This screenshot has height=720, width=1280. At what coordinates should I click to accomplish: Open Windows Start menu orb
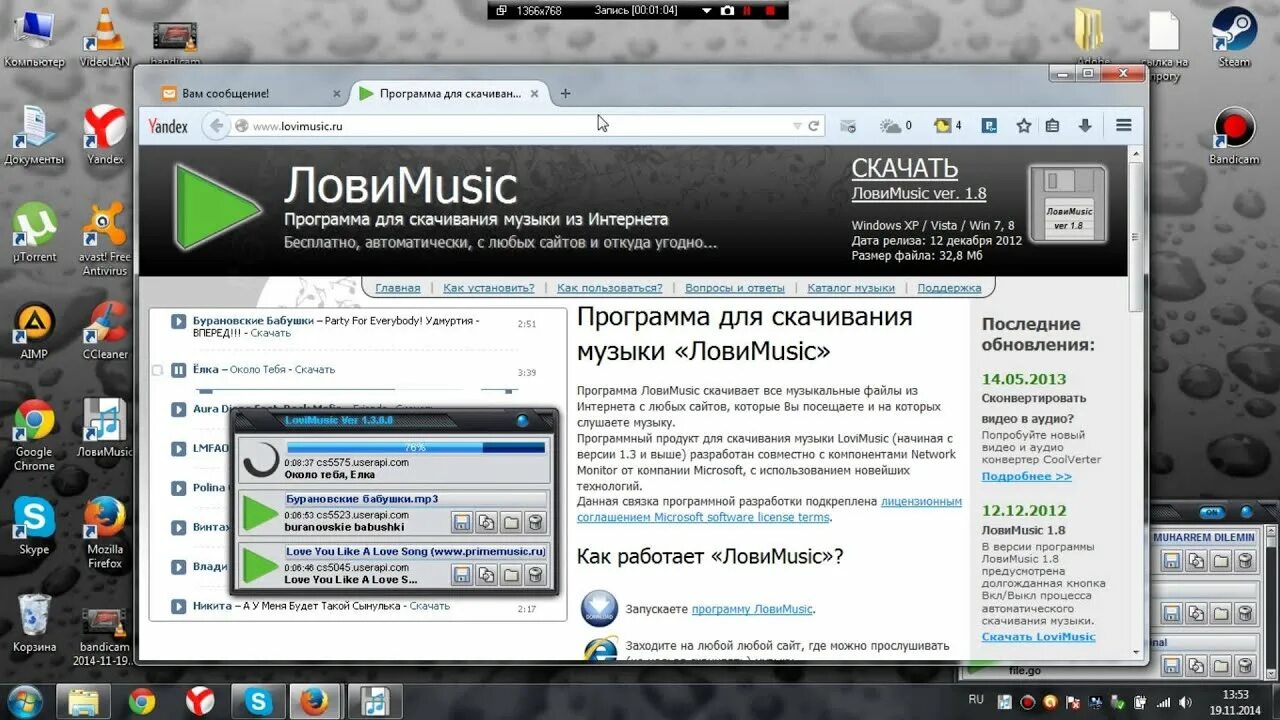[24, 700]
